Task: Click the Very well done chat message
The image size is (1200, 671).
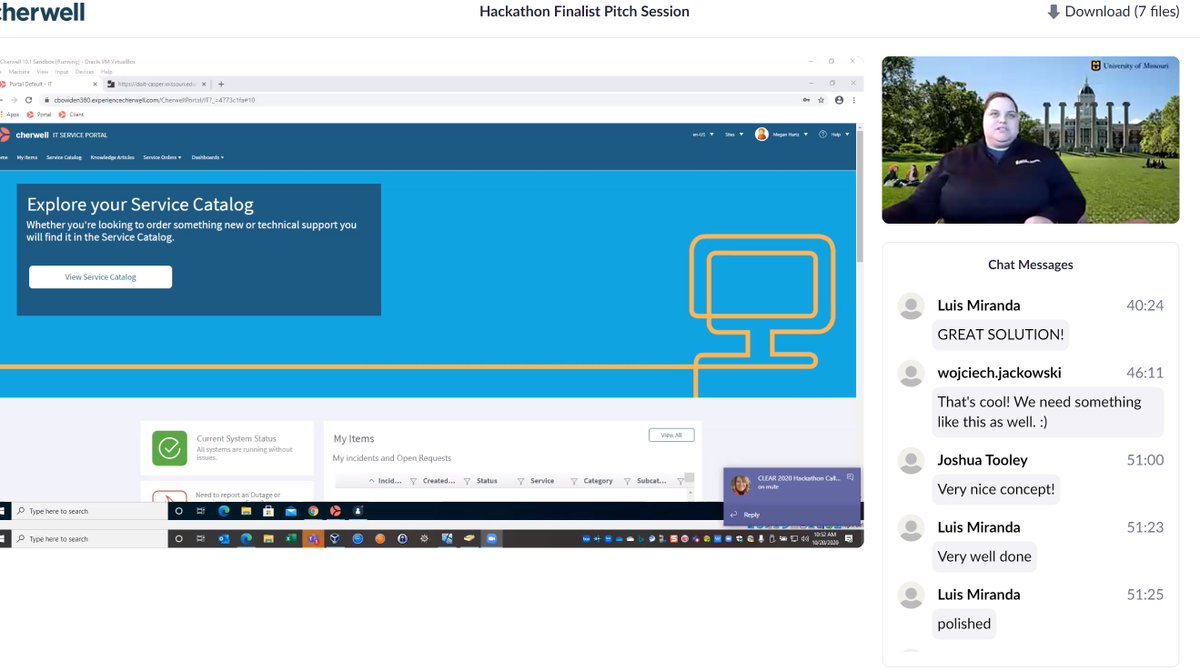Action: coord(984,556)
